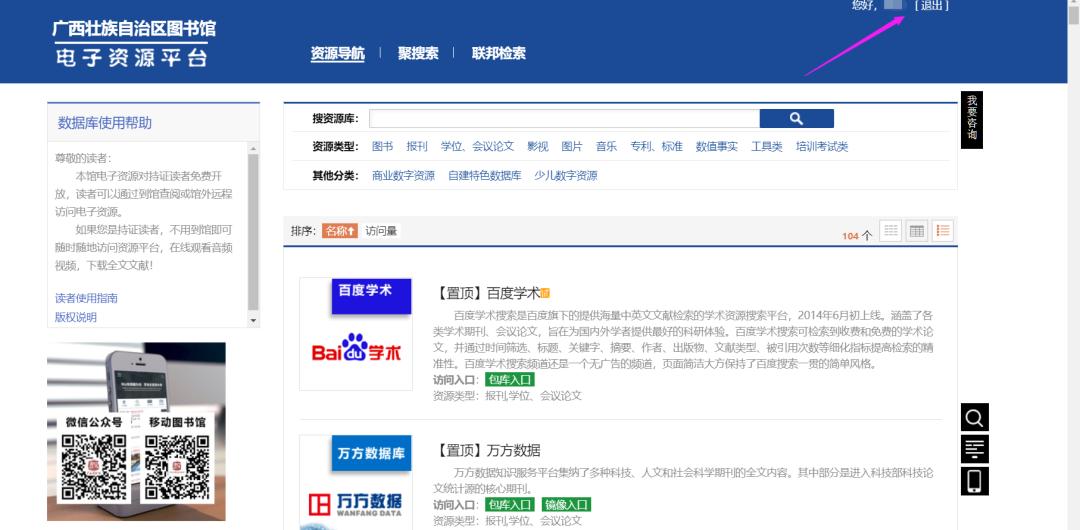
Task: Open the 【置顶】万方数据 title link
Action: 487,451
